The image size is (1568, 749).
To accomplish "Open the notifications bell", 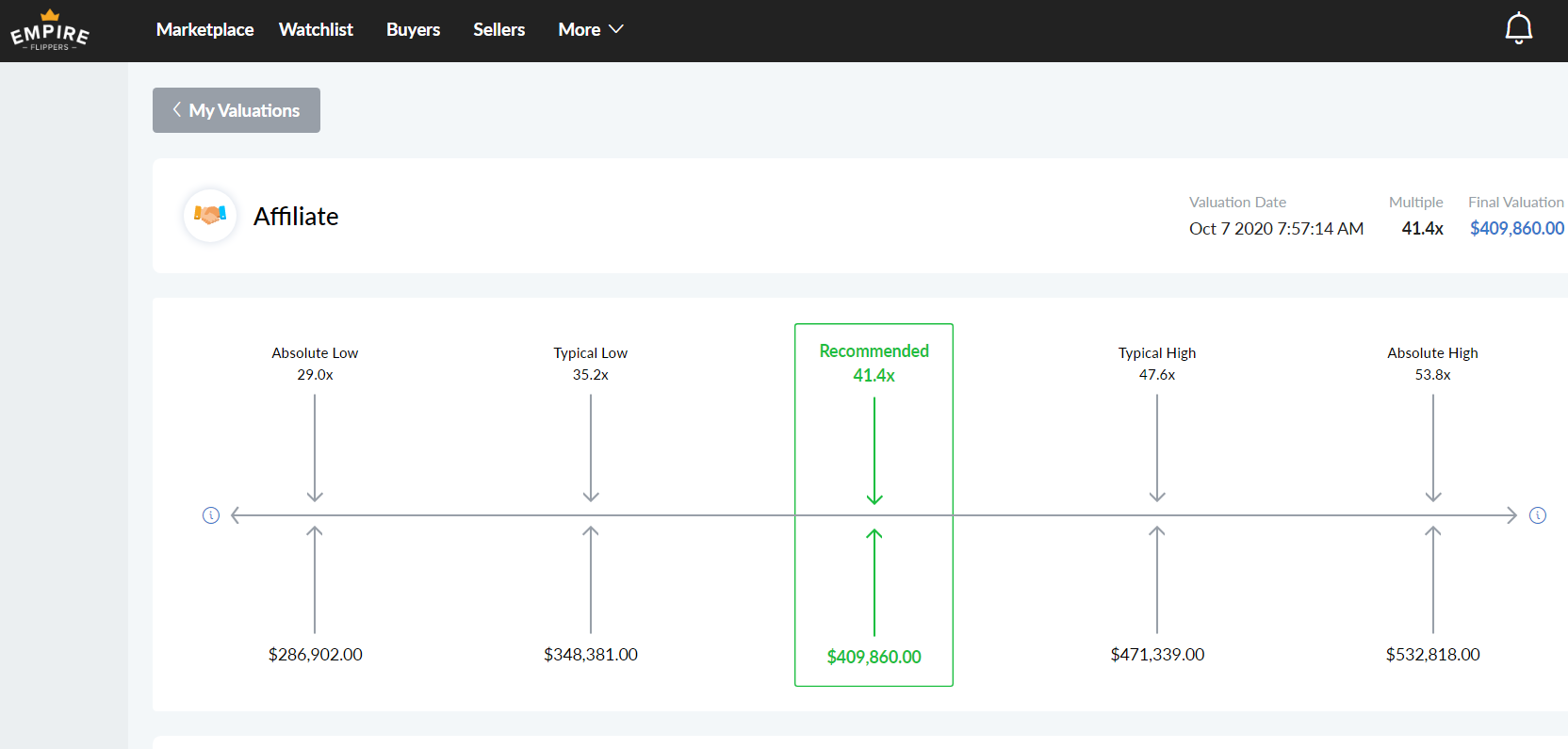I will (x=1518, y=28).
